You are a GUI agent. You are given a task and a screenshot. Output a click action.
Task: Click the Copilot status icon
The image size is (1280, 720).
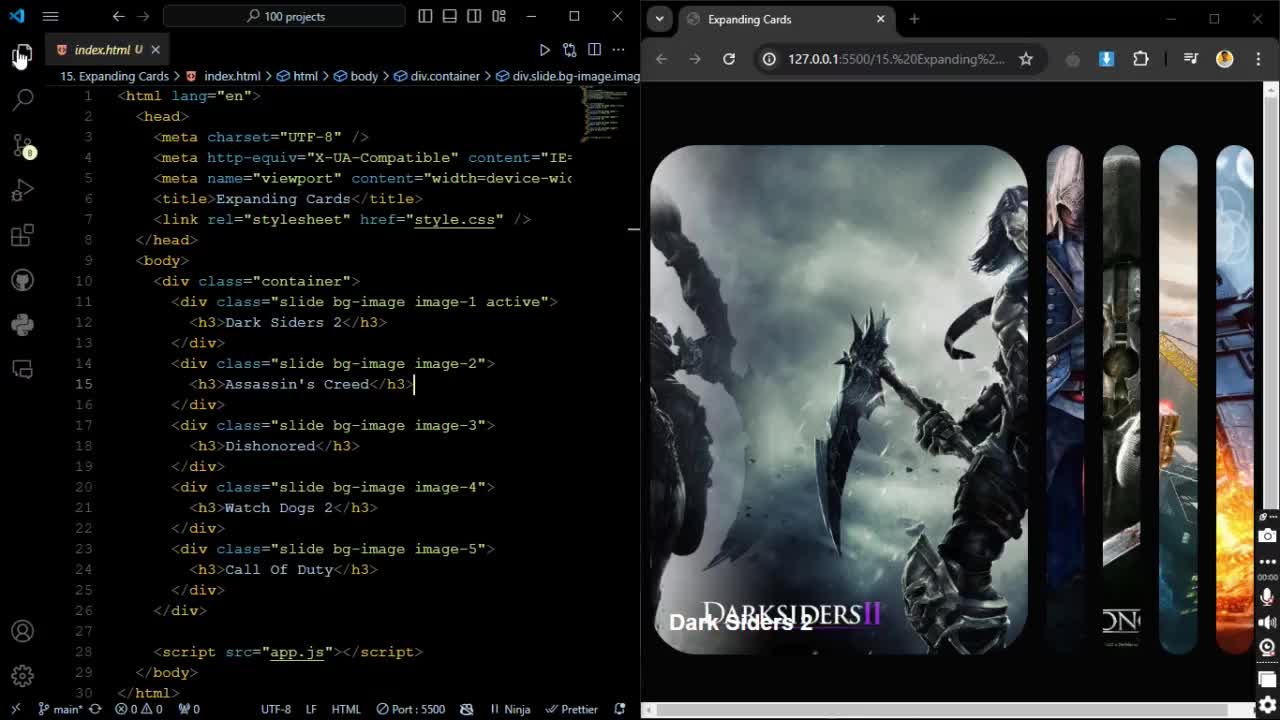(467, 709)
